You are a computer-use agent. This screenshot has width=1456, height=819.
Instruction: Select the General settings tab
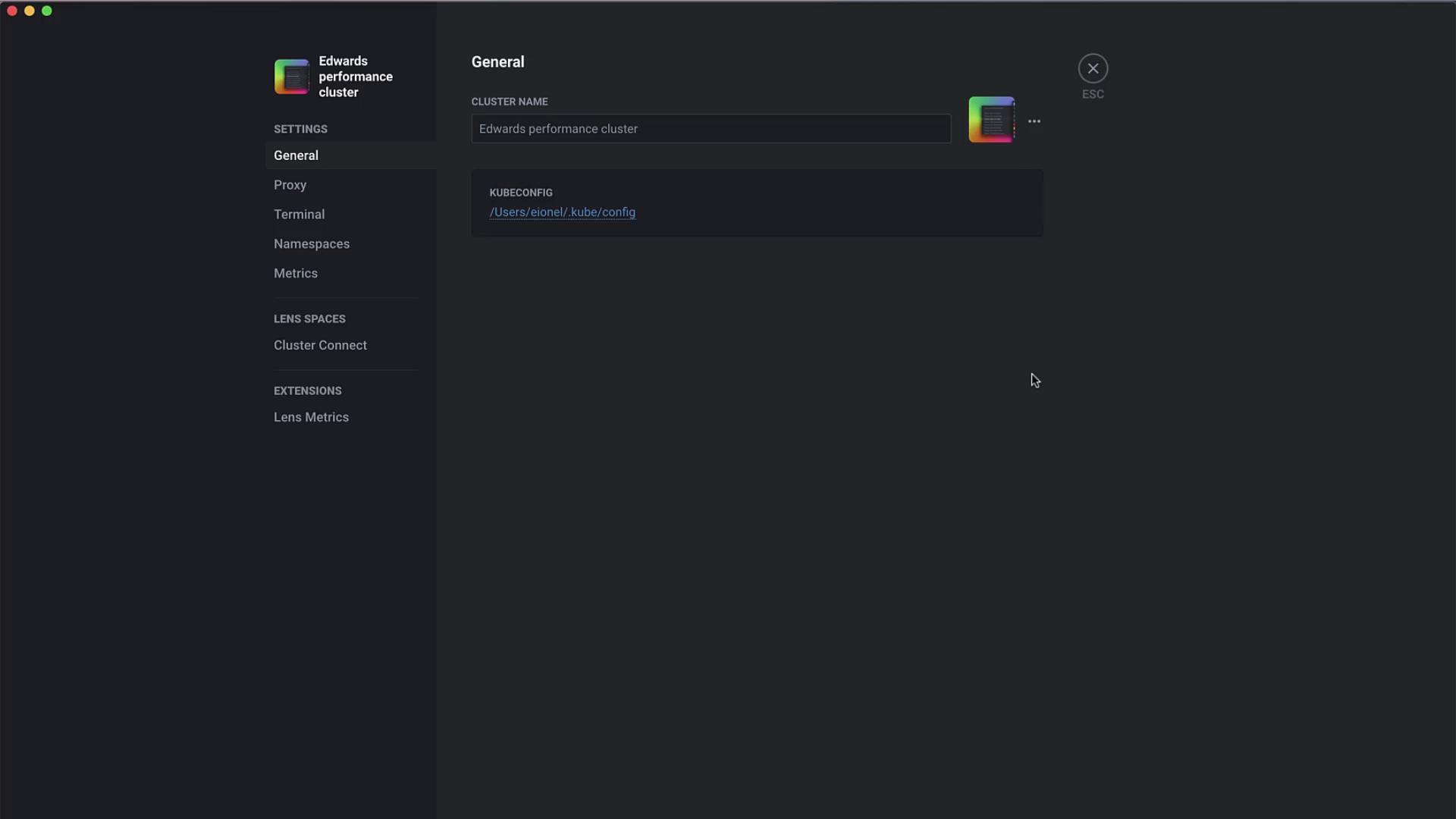(296, 155)
